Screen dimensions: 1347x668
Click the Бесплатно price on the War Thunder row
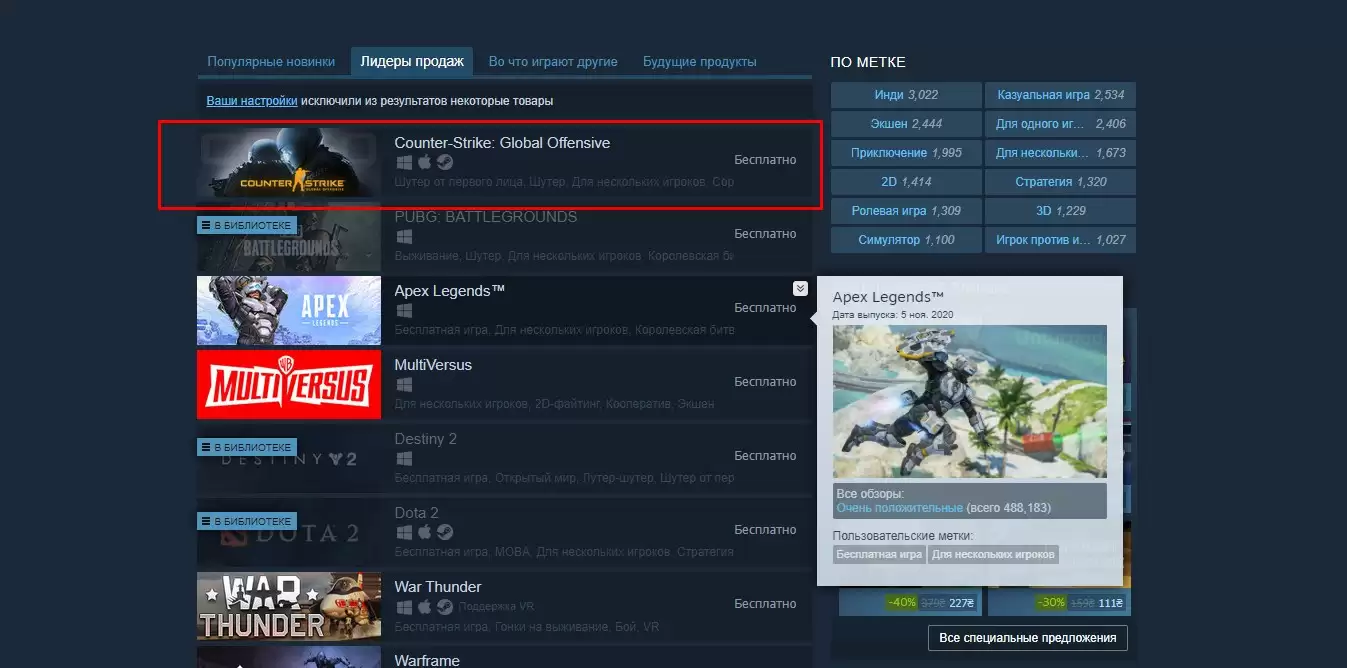(765, 604)
